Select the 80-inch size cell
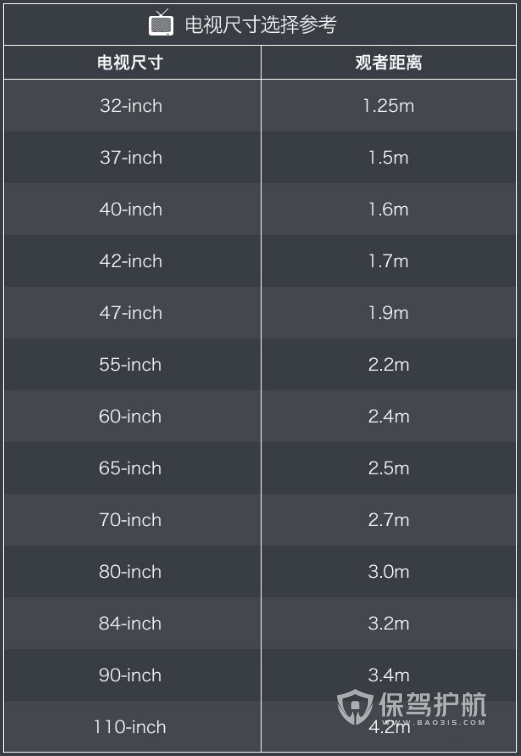Viewport: 521px width, 756px height. (x=130, y=571)
